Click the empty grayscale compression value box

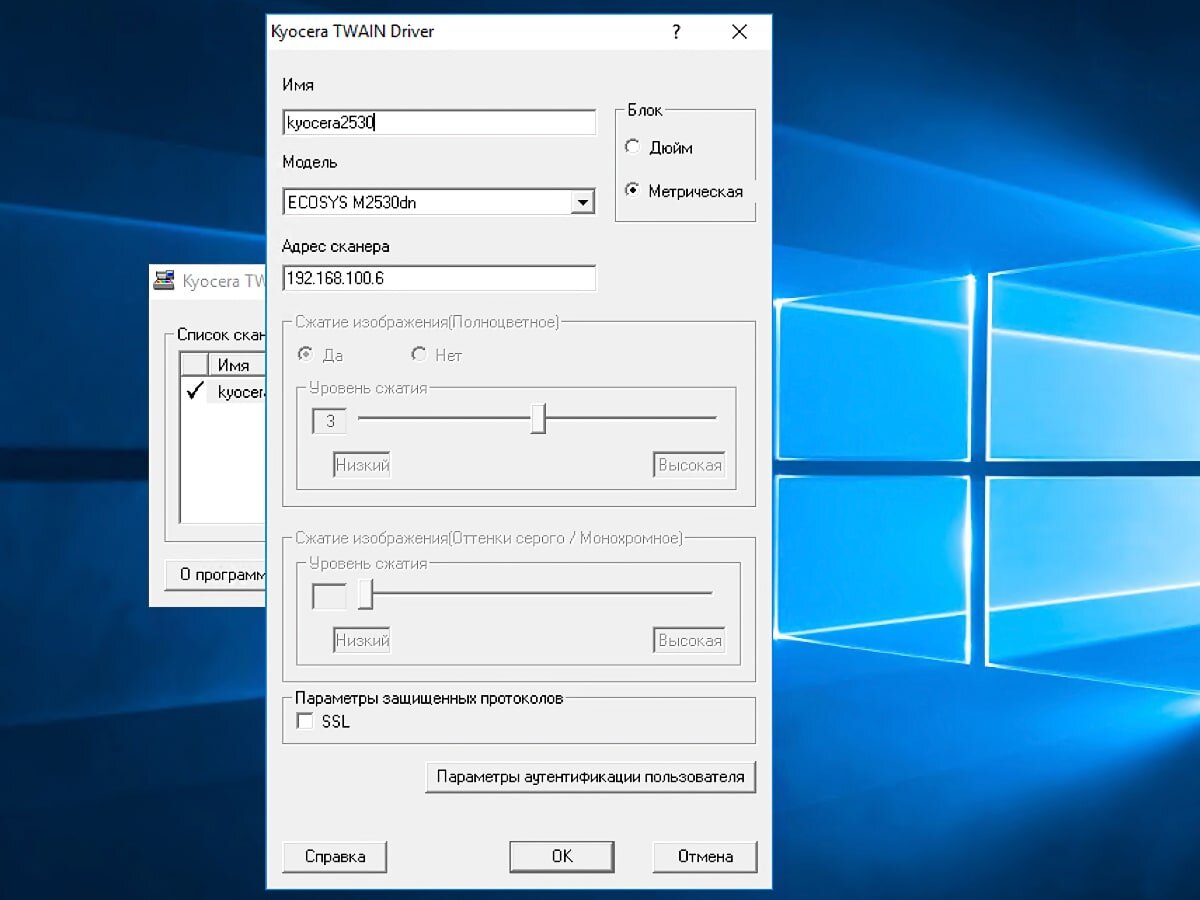pyautogui.click(x=330, y=597)
